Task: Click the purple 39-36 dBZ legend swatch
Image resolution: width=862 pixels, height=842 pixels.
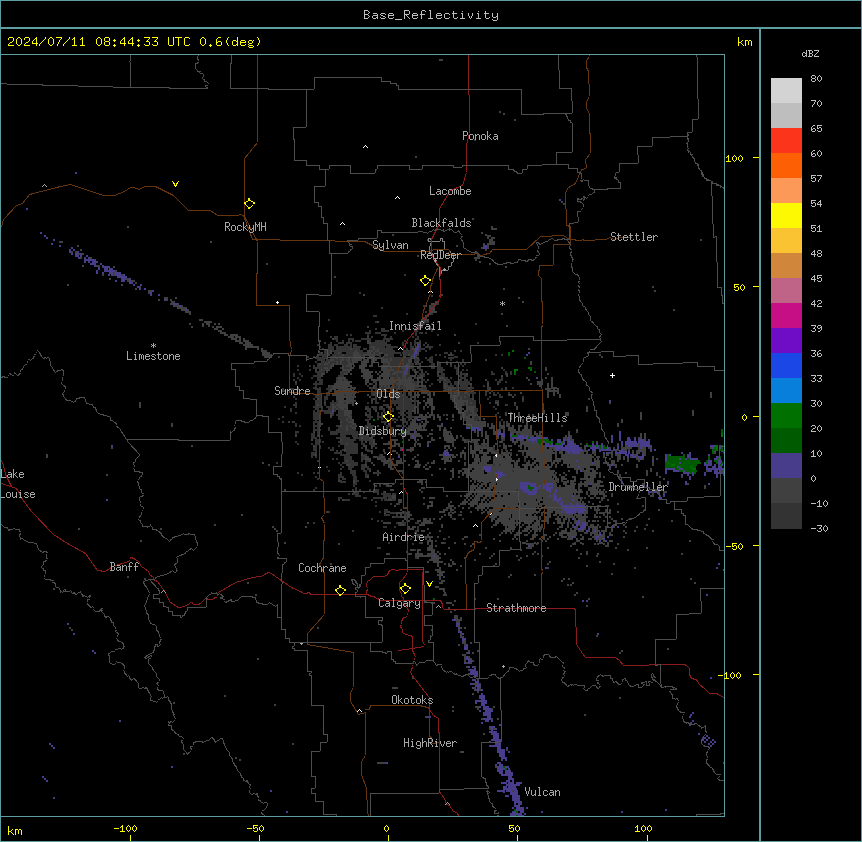Action: [786, 341]
